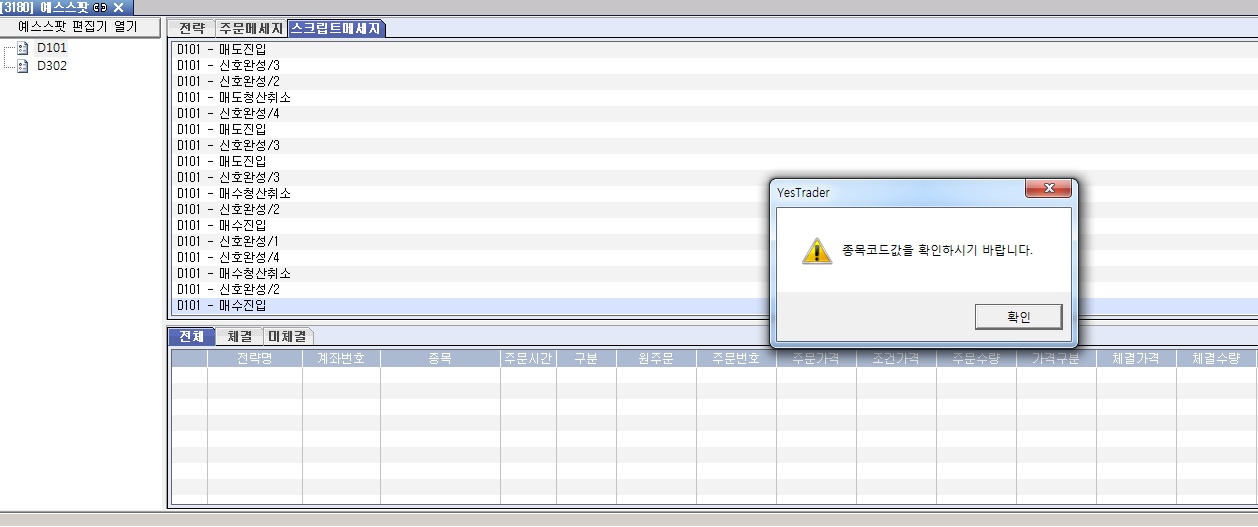The height and width of the screenshot is (527, 1258).
Task: Select D101 in the strategy tree
Action: coord(52,48)
